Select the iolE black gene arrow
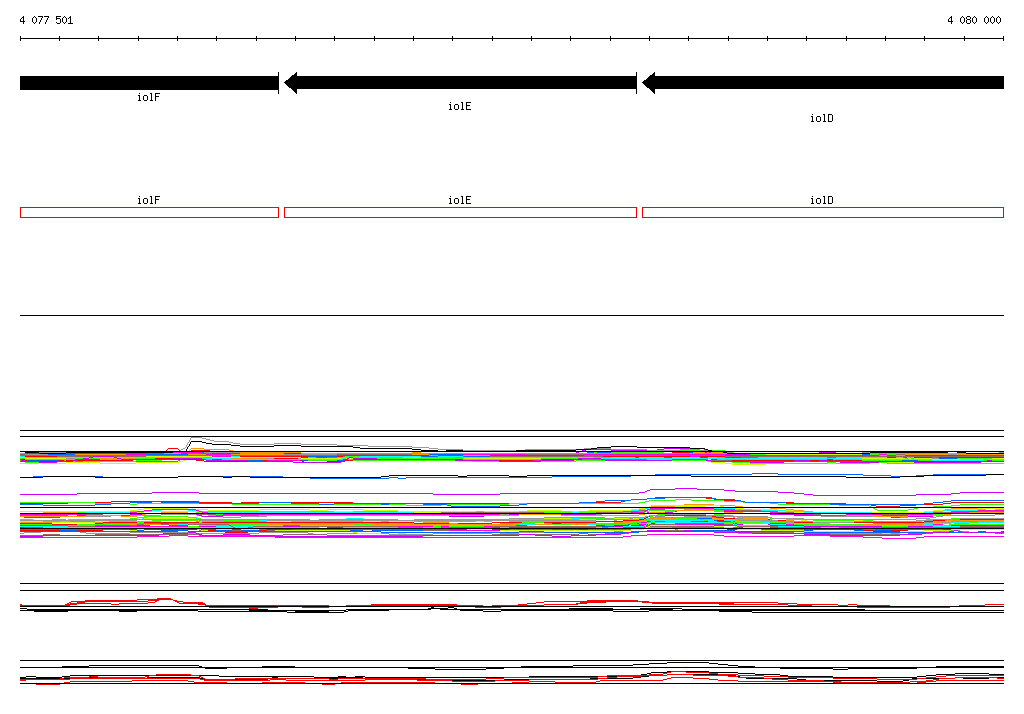The width and height of the screenshot is (1024, 714). tap(460, 83)
